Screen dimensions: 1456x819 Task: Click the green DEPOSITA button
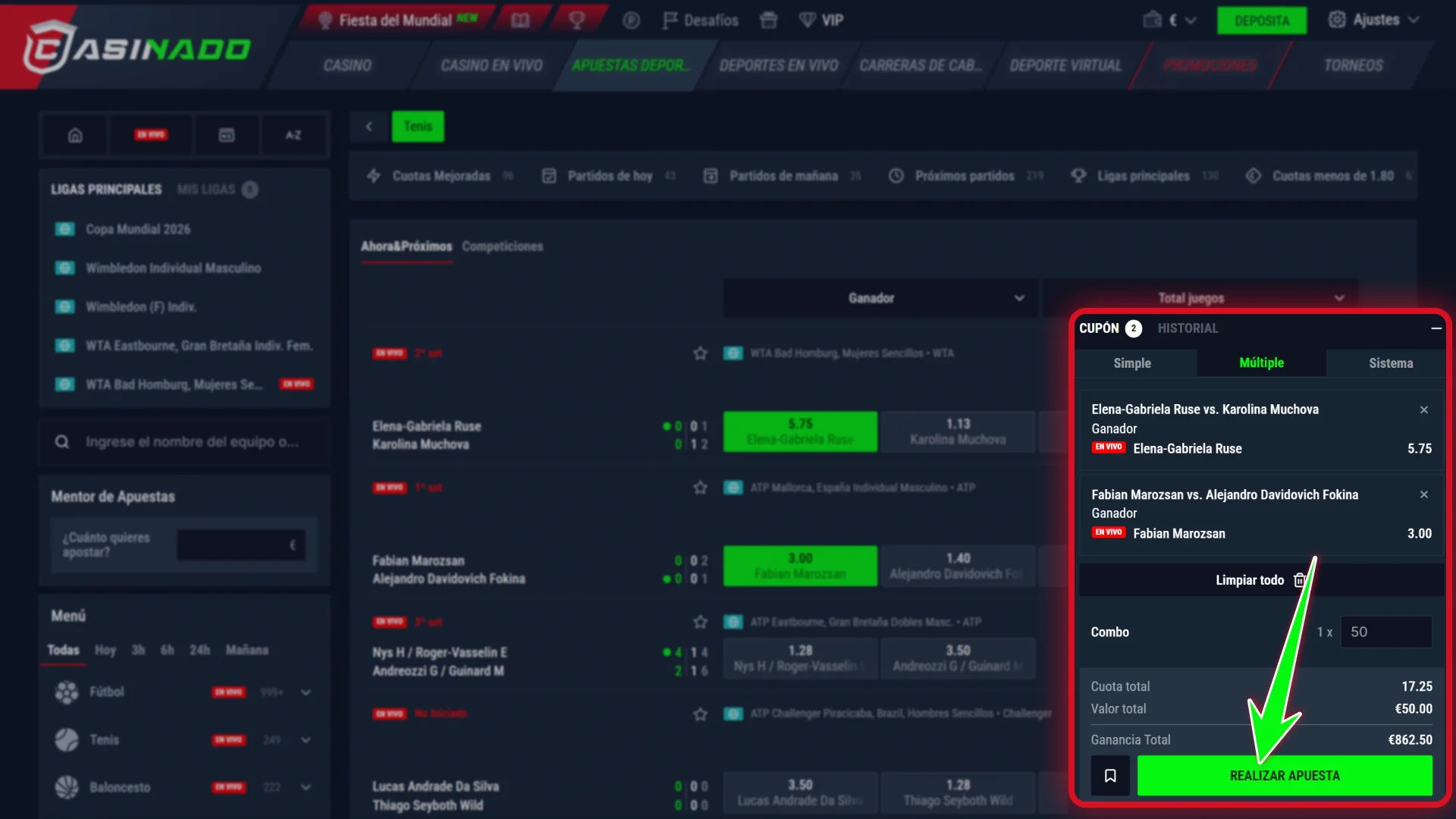(1261, 20)
